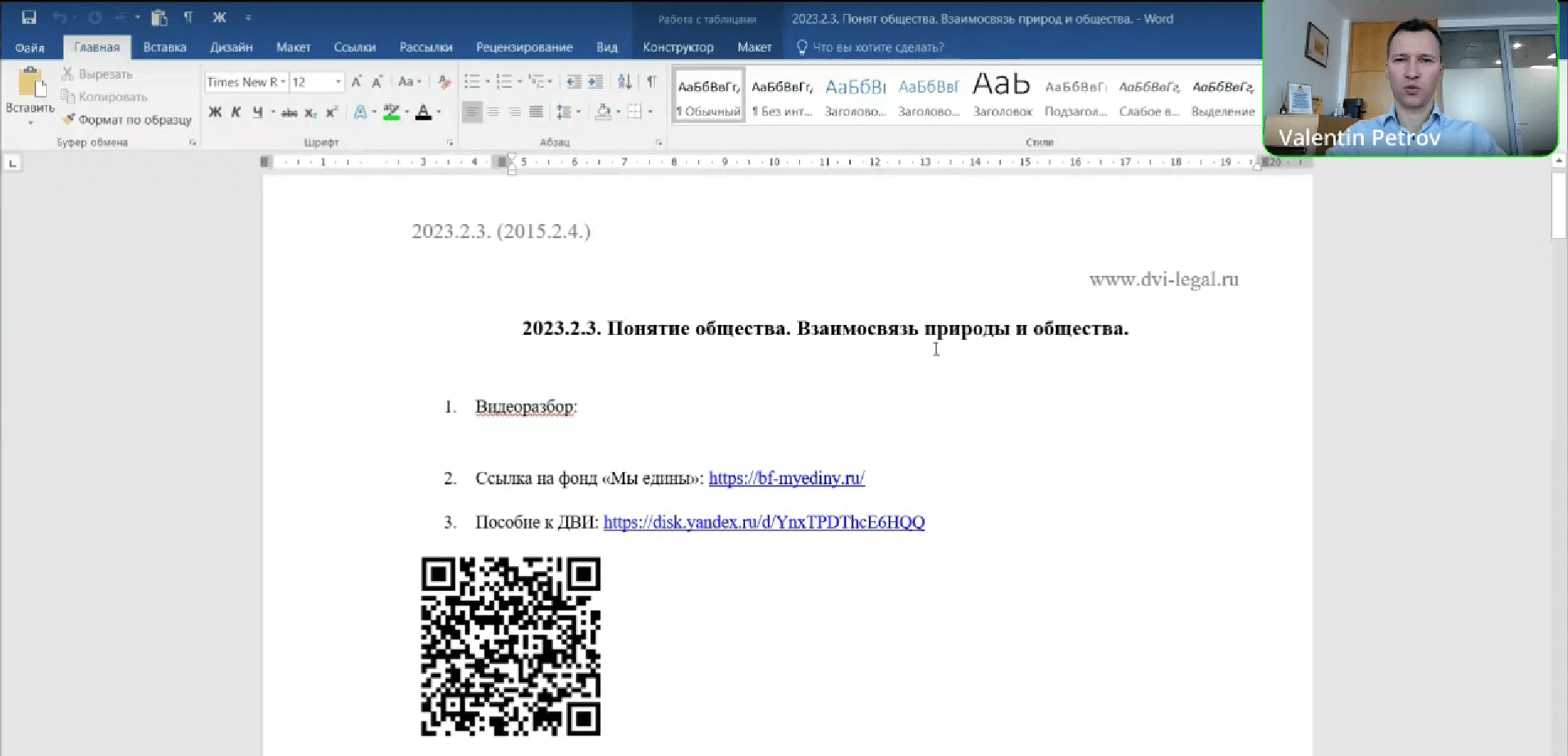Clear all formatting with the eraser icon
The height and width of the screenshot is (756, 1568).
444,82
